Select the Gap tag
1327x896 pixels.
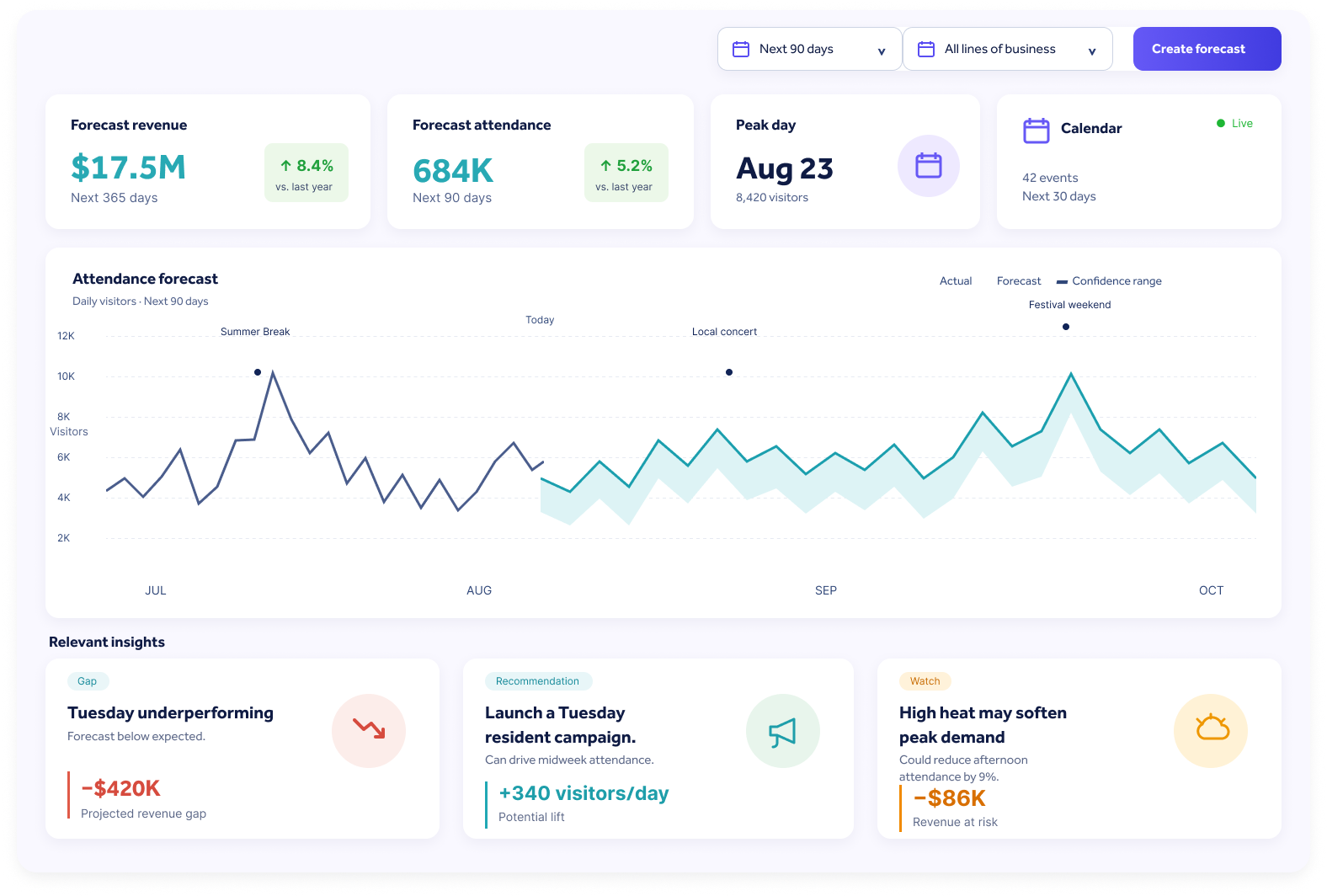(x=88, y=681)
